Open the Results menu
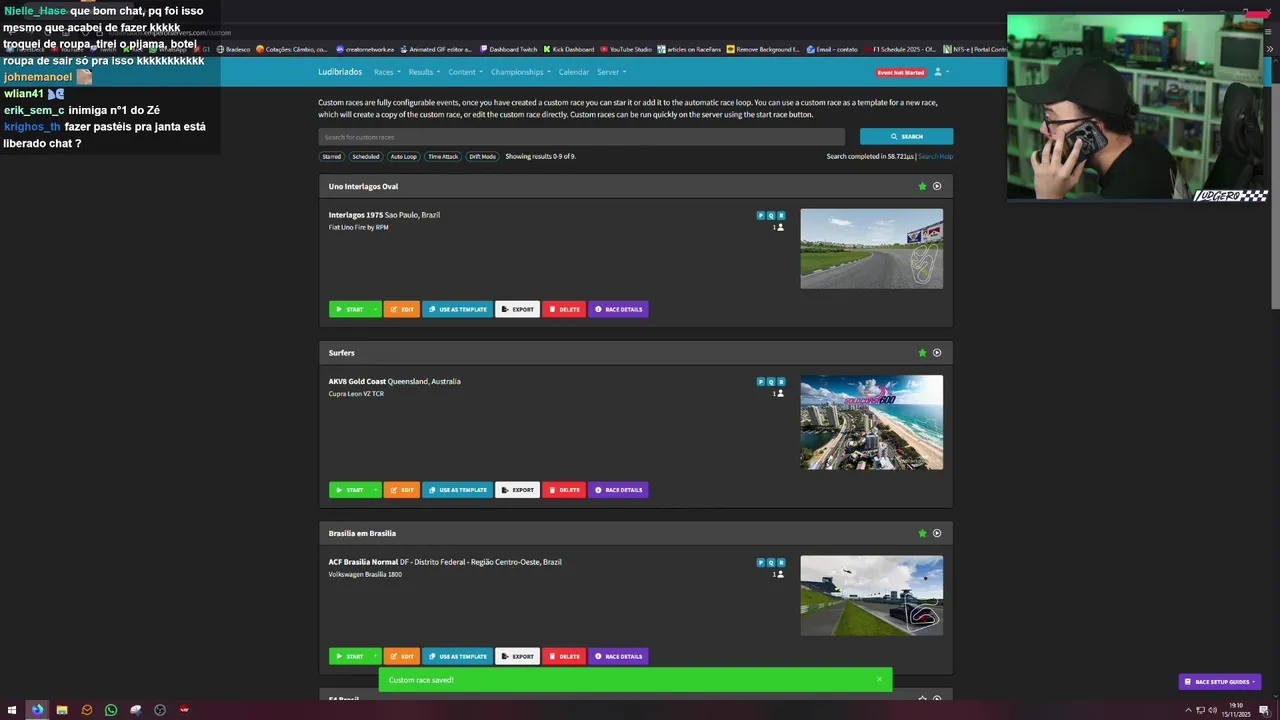The height and width of the screenshot is (720, 1280). [x=424, y=72]
